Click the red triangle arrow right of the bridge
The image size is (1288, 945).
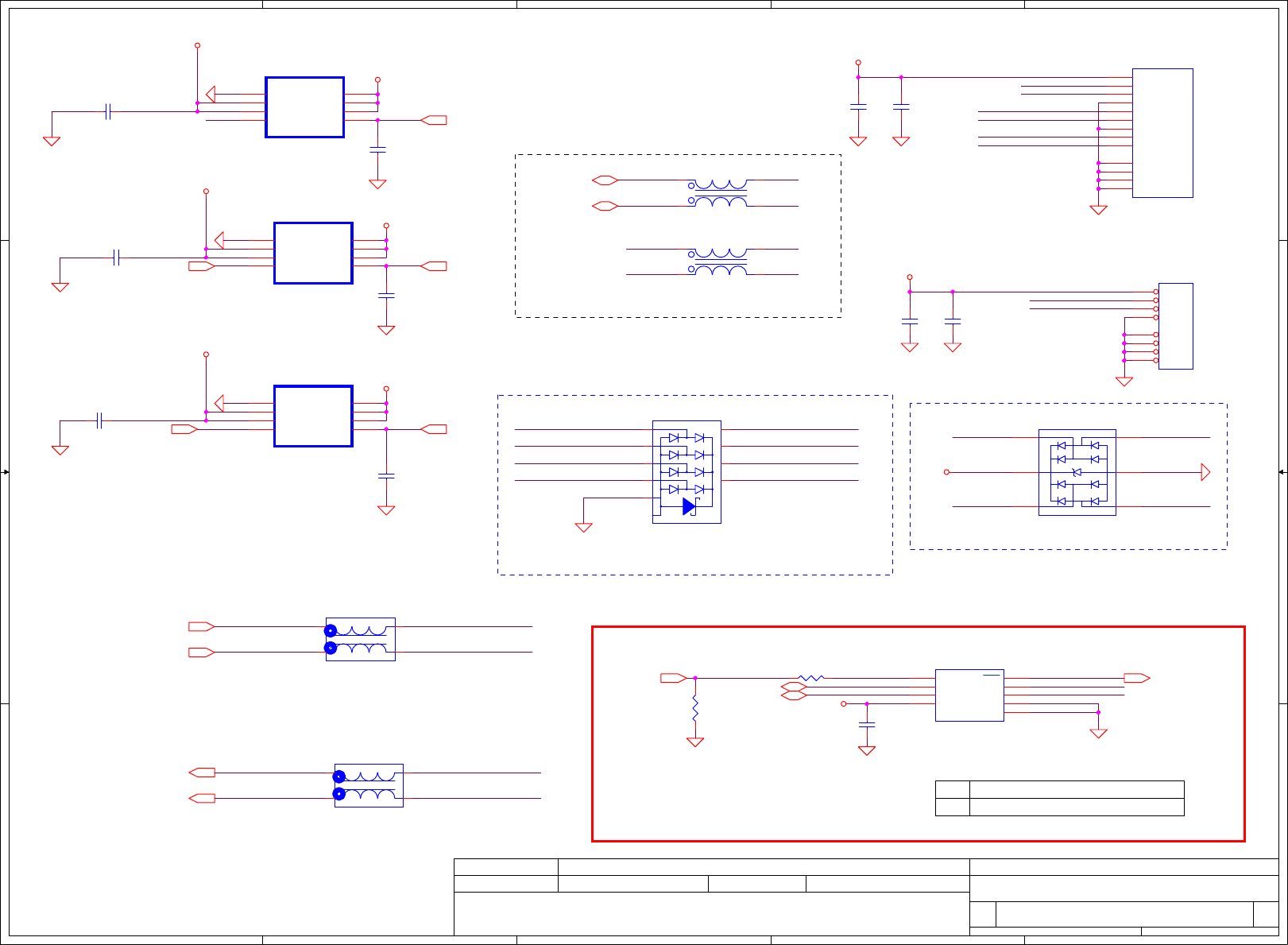(1205, 472)
